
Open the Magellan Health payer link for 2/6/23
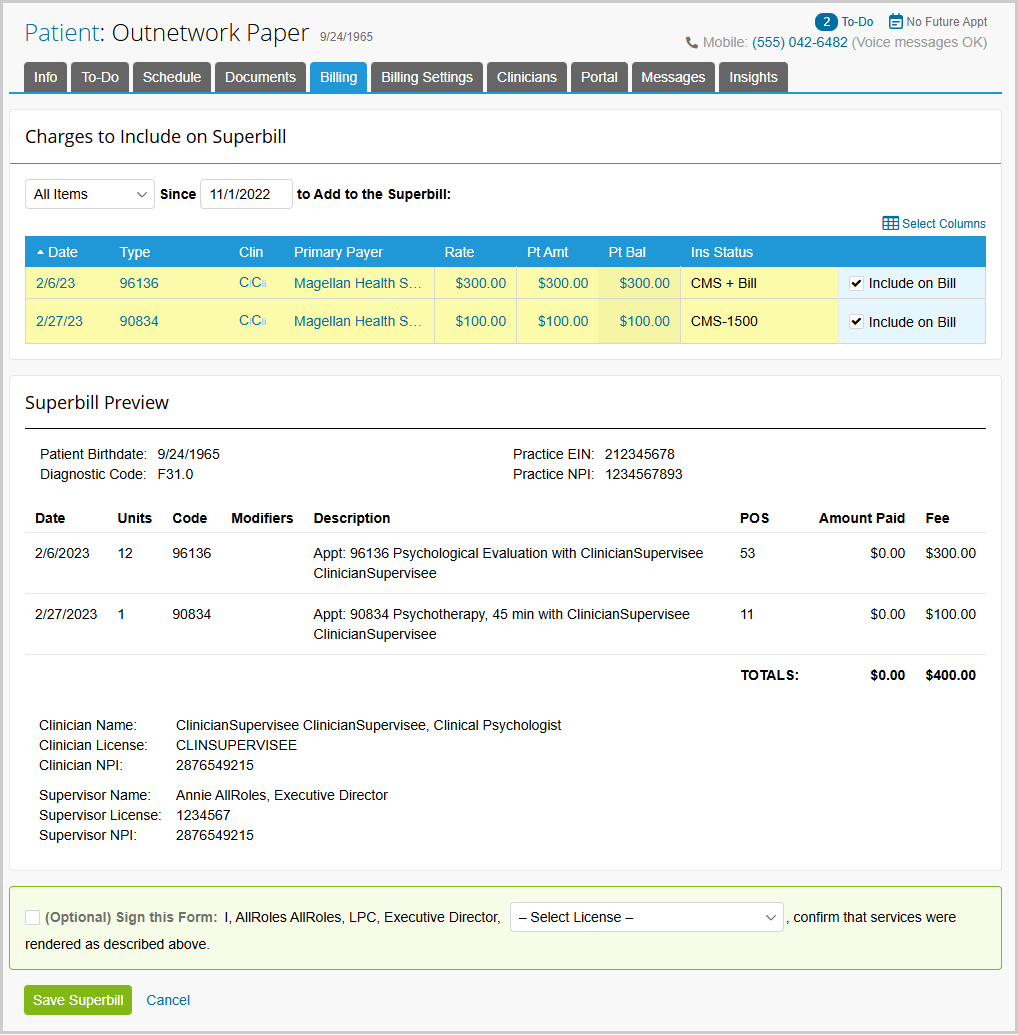click(357, 283)
